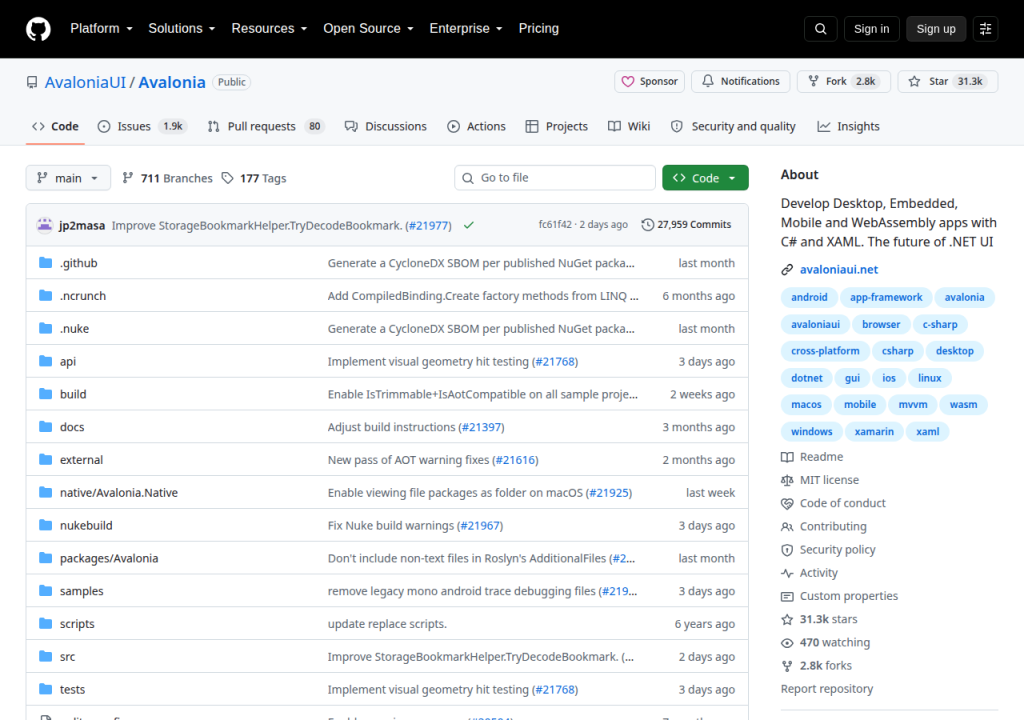Screen dimensions: 1024x720
Task: Open the Insights tab
Action: (848, 126)
